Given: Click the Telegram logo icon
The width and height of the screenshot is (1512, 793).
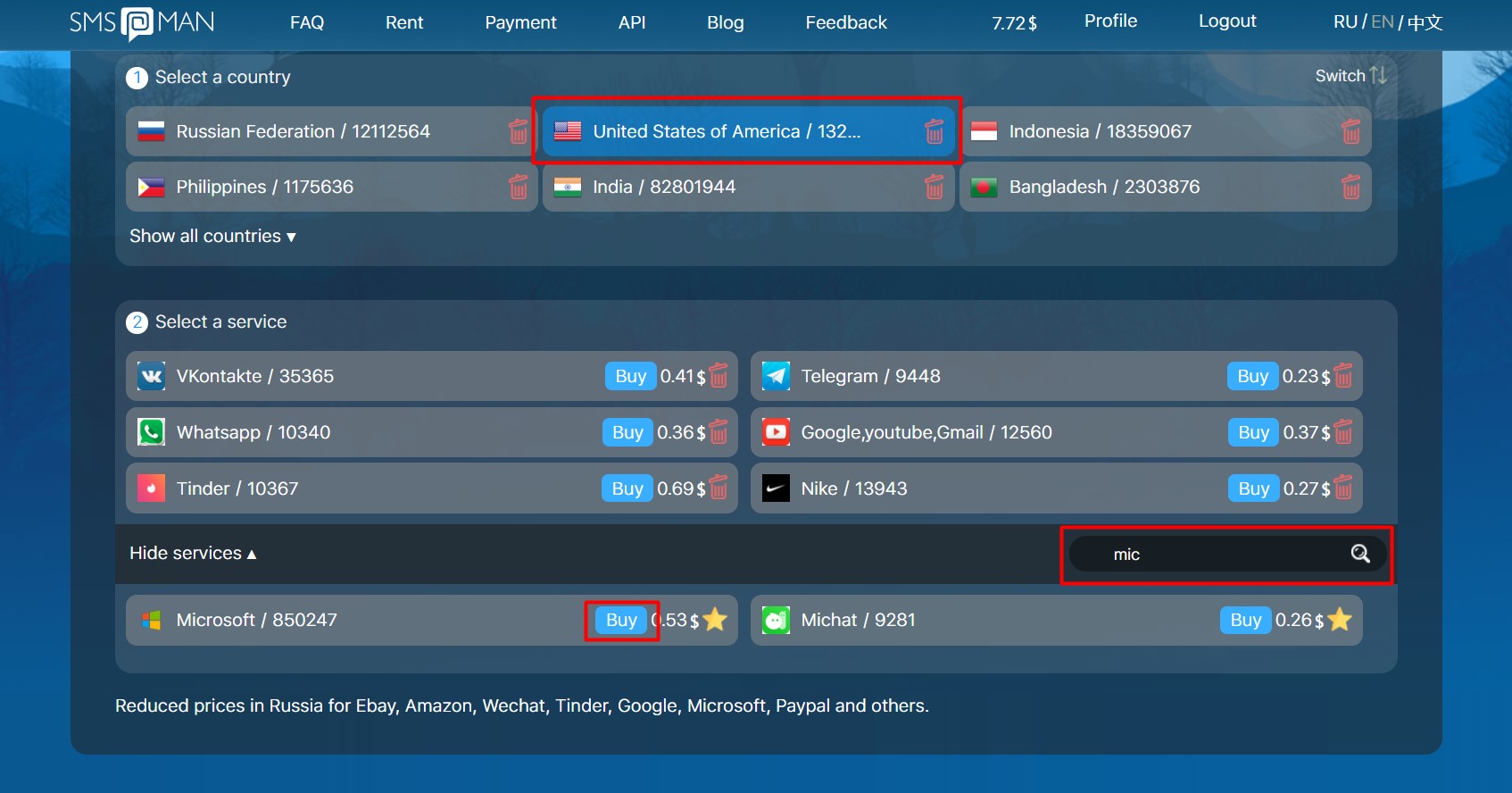Looking at the screenshot, I should (776, 376).
